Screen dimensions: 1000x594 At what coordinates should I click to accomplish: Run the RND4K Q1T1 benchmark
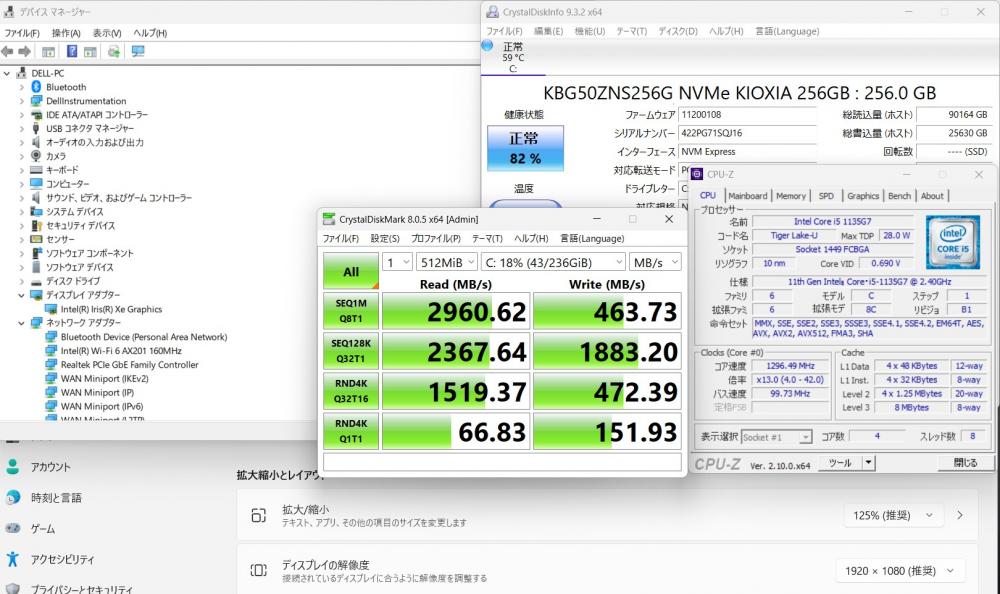point(351,431)
